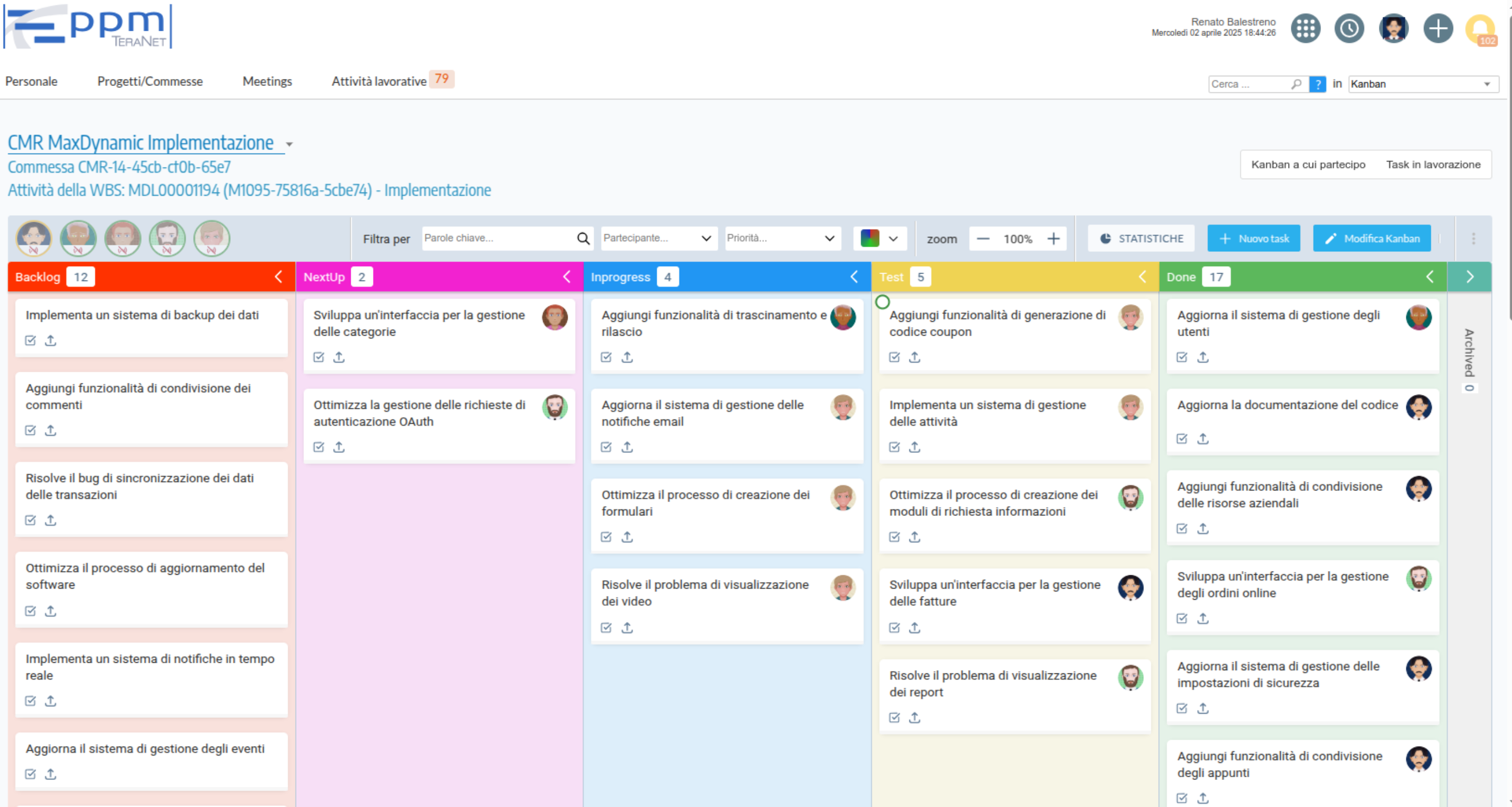
Task: Toggle checklist icon on risorse aziendali card
Action: (1182, 529)
